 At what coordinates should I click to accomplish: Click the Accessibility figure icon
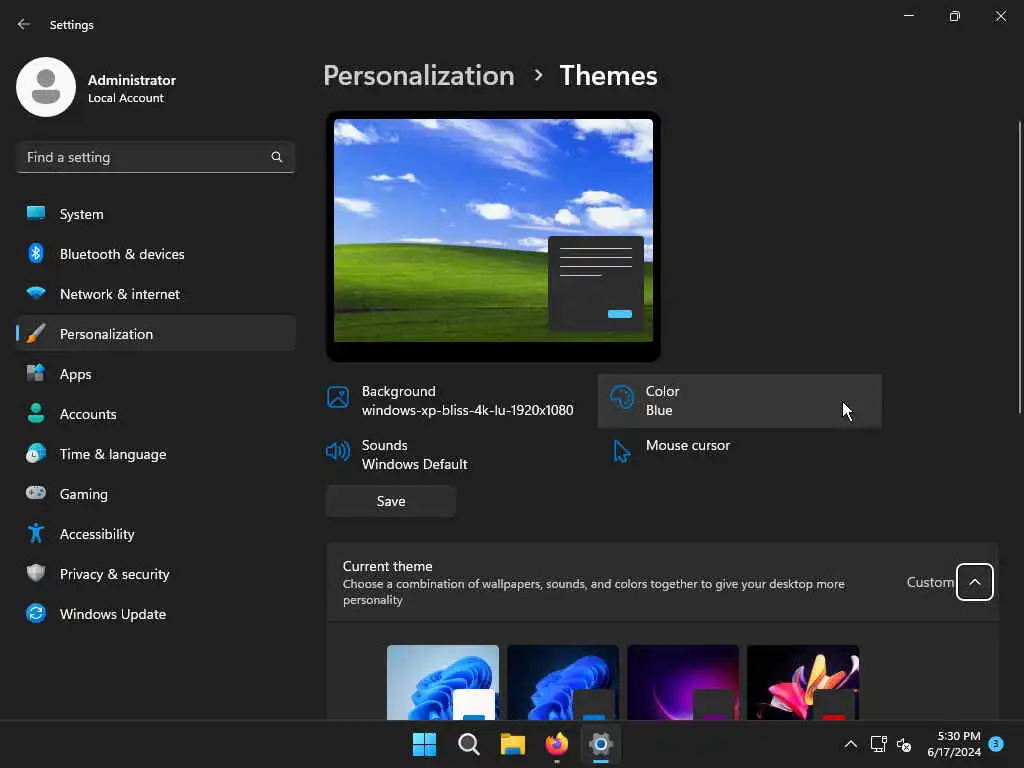point(36,534)
